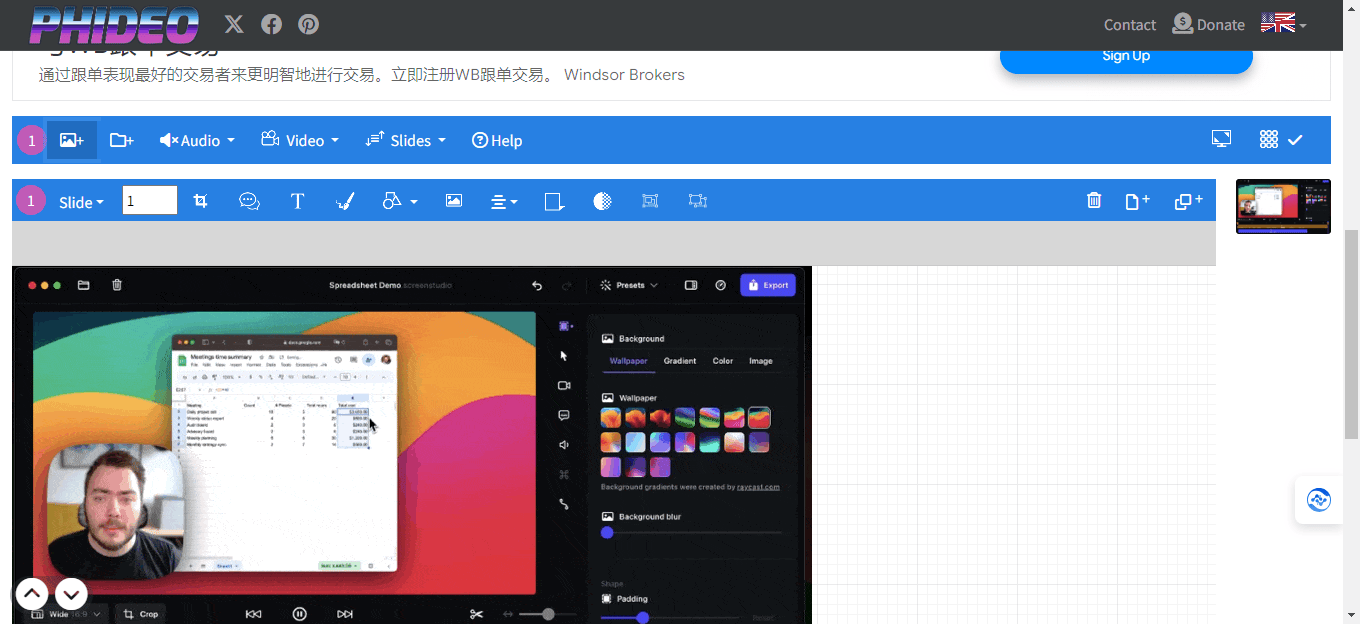Expand the Video dropdown
The height and width of the screenshot is (624, 1360).
point(299,140)
